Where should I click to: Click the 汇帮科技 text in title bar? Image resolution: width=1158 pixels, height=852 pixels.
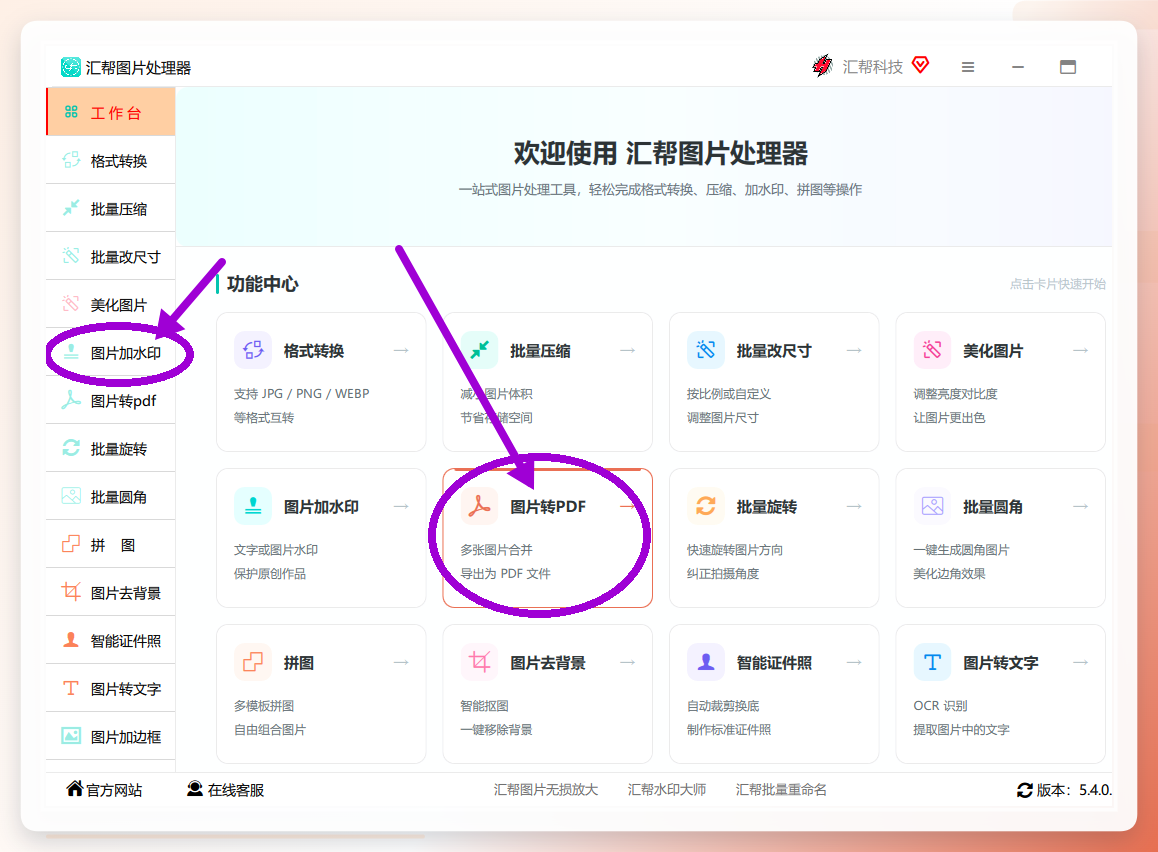point(872,67)
